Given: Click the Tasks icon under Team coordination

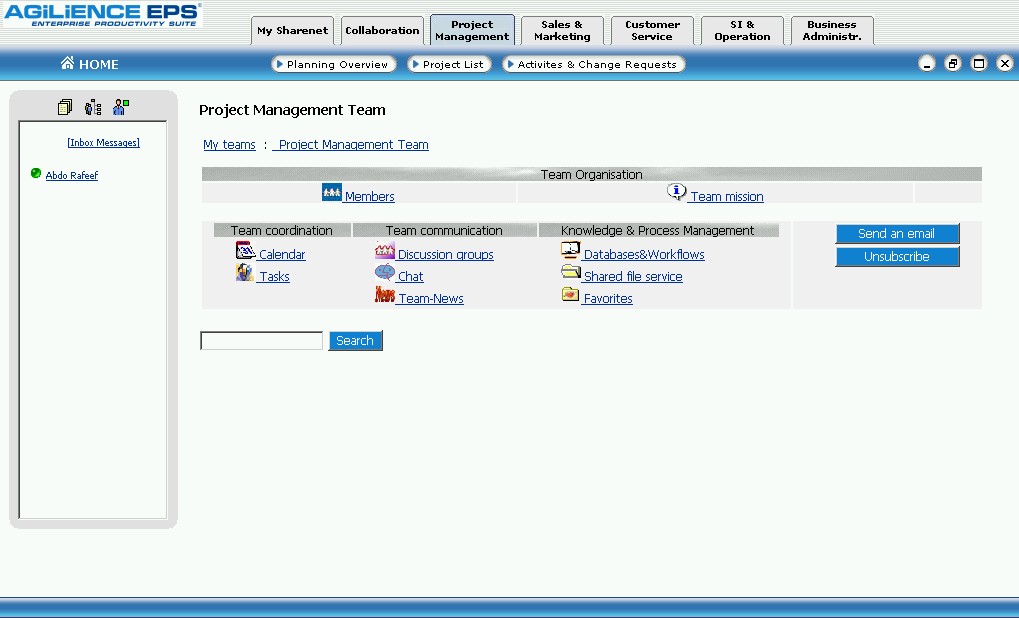Looking at the screenshot, I should pos(245,273).
